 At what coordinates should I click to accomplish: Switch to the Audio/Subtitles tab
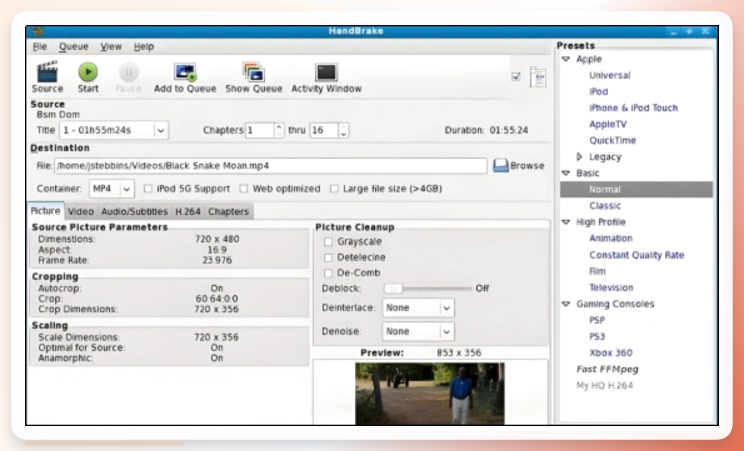tap(134, 211)
